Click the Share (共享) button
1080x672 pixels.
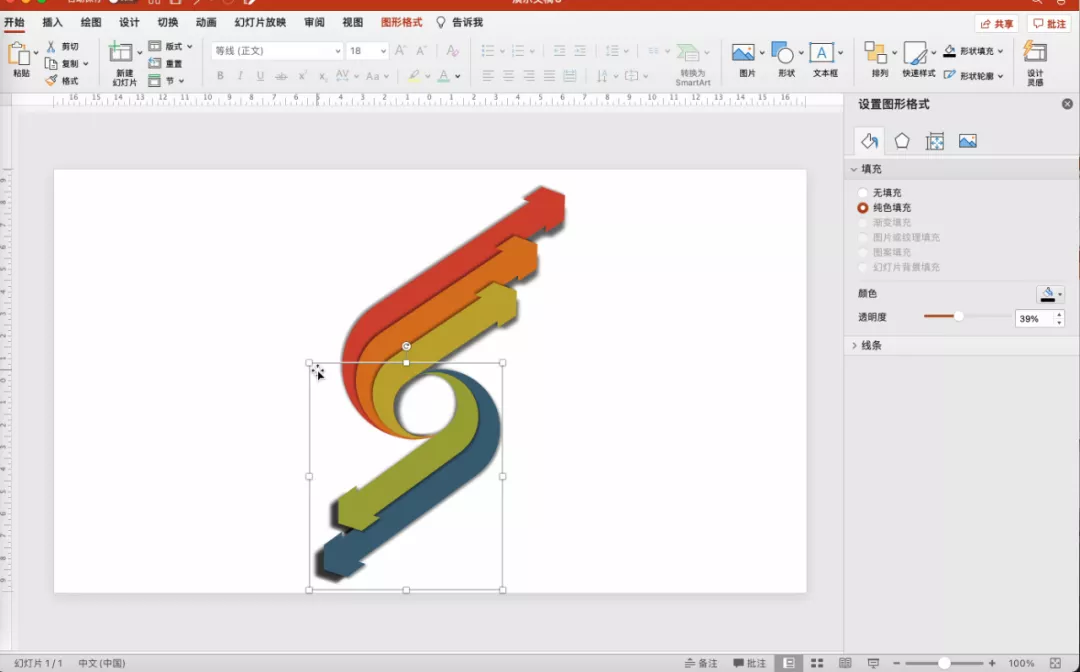pos(997,24)
